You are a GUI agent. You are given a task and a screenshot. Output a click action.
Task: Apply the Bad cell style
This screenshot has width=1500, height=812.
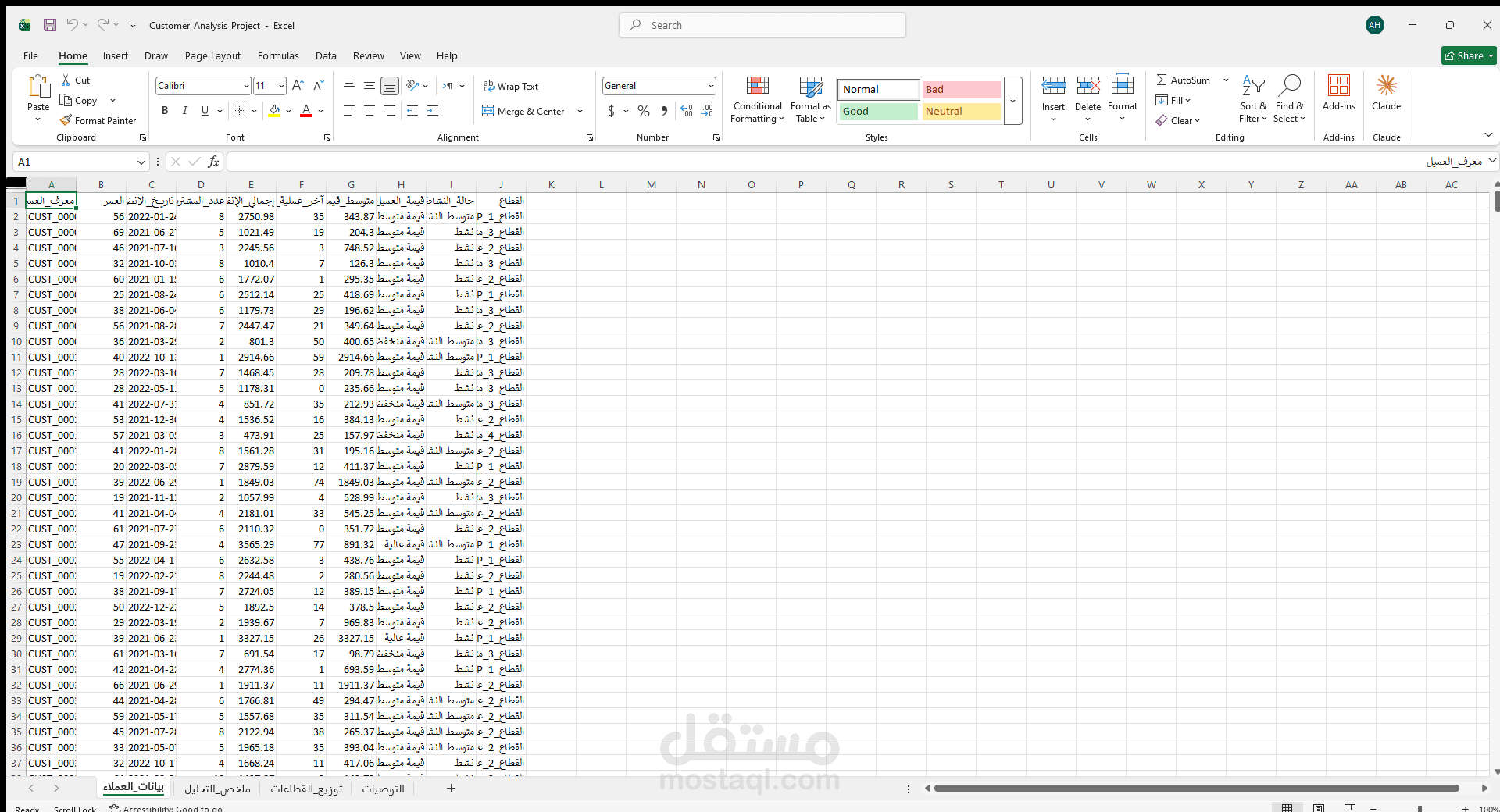tap(961, 90)
